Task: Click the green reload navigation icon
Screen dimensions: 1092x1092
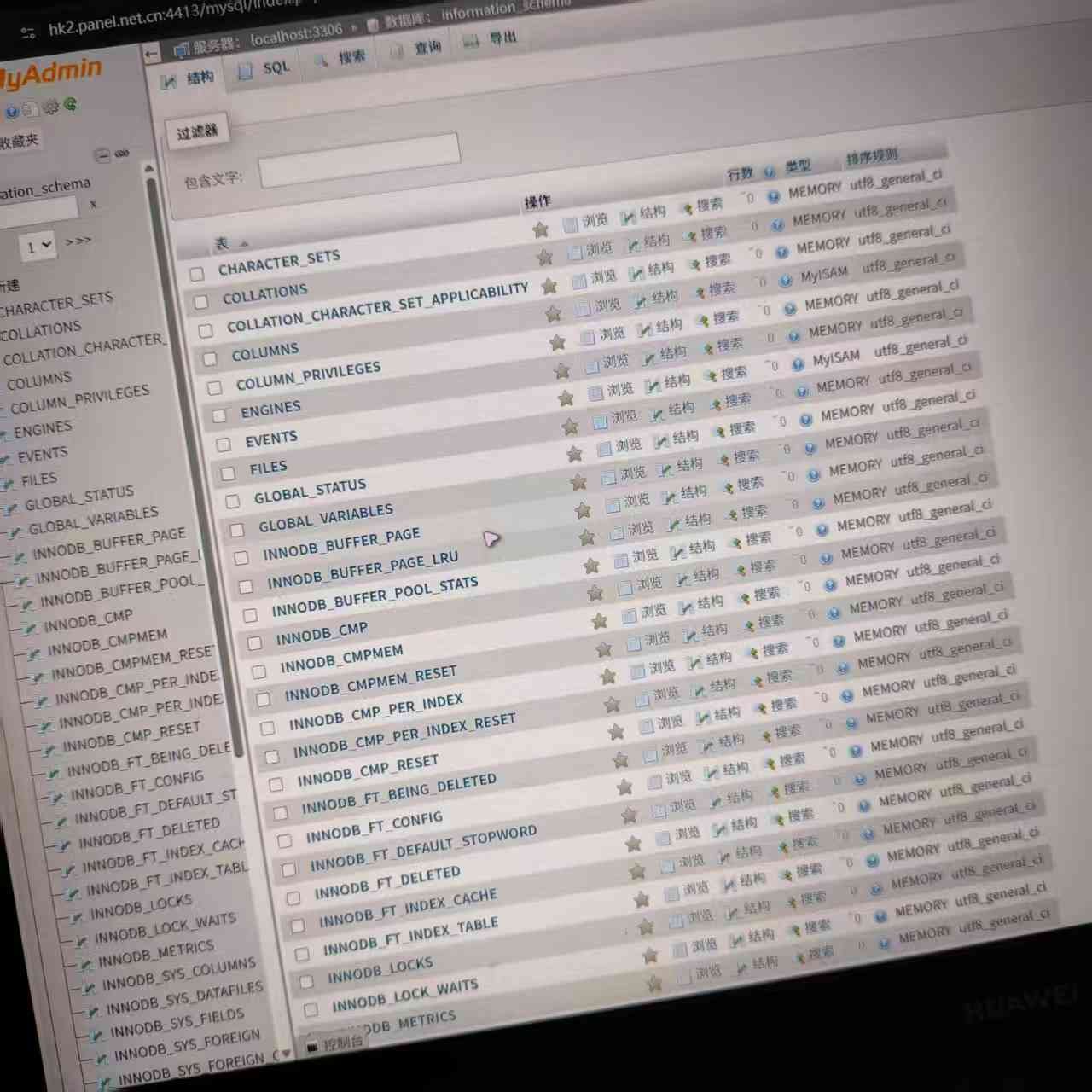Action: click(70, 104)
